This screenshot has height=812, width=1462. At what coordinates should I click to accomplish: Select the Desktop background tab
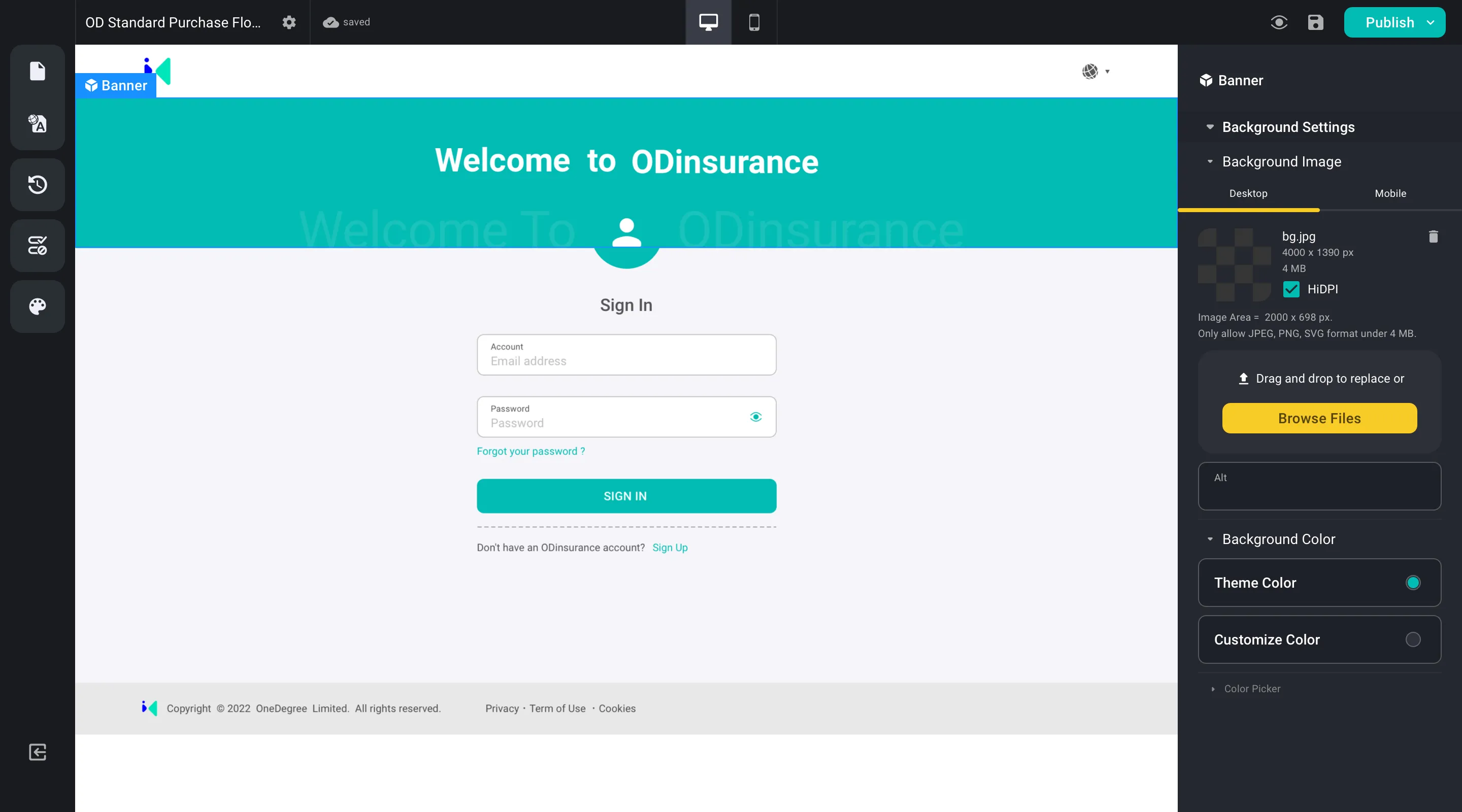click(x=1248, y=193)
